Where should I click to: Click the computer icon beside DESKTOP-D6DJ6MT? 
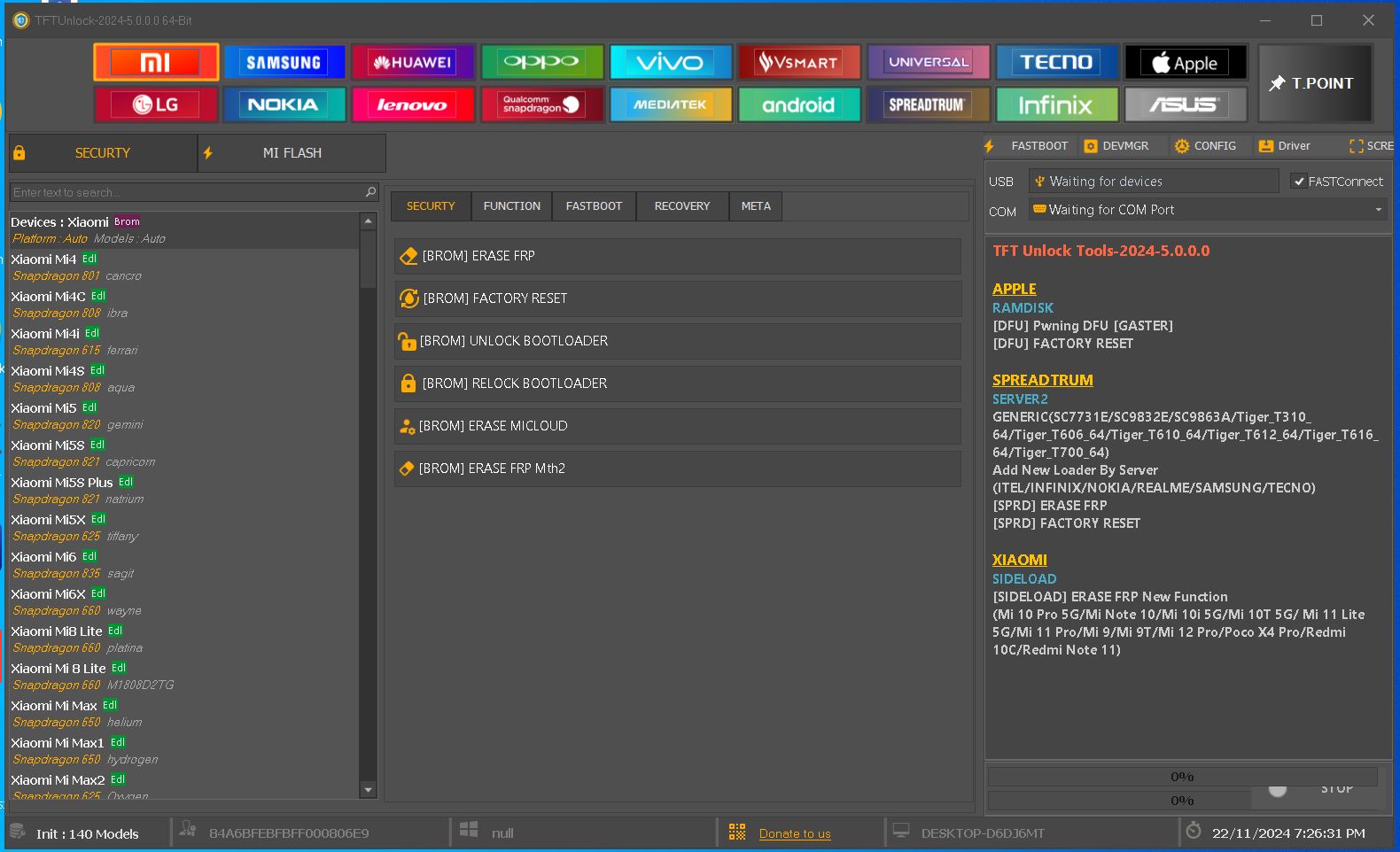click(901, 831)
